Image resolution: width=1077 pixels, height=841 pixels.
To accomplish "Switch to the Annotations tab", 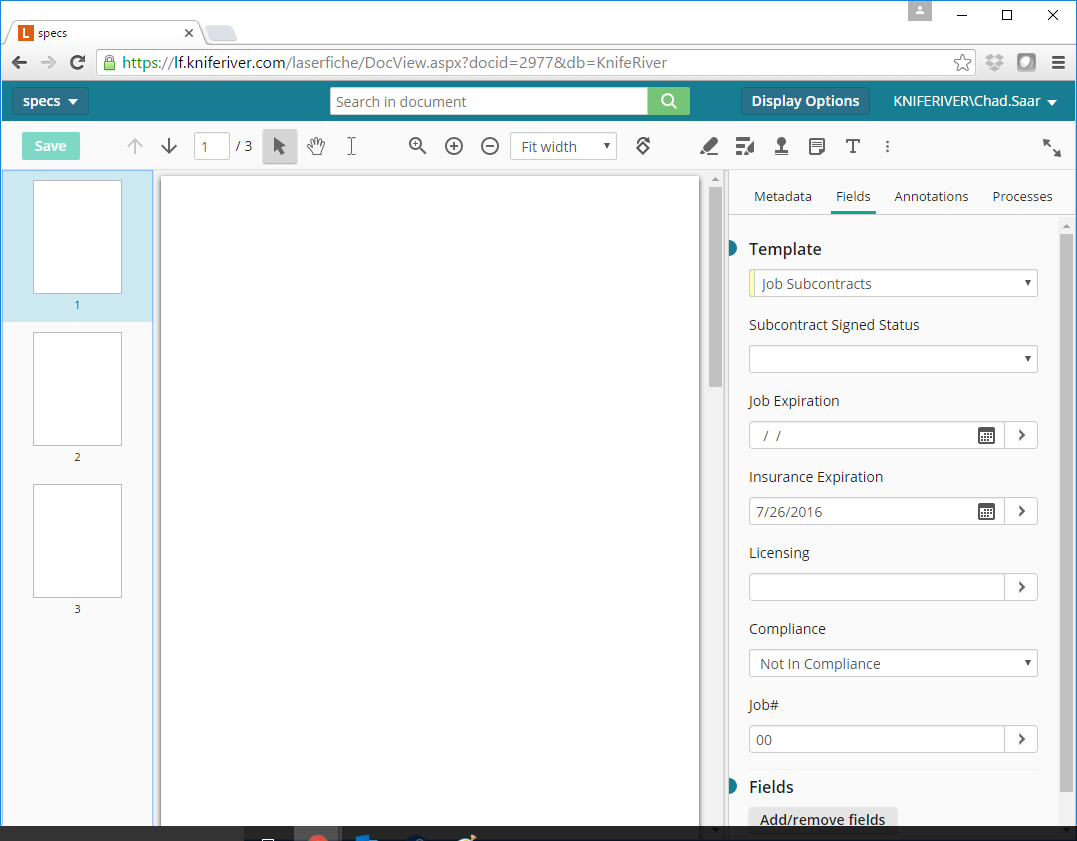I will click(931, 197).
